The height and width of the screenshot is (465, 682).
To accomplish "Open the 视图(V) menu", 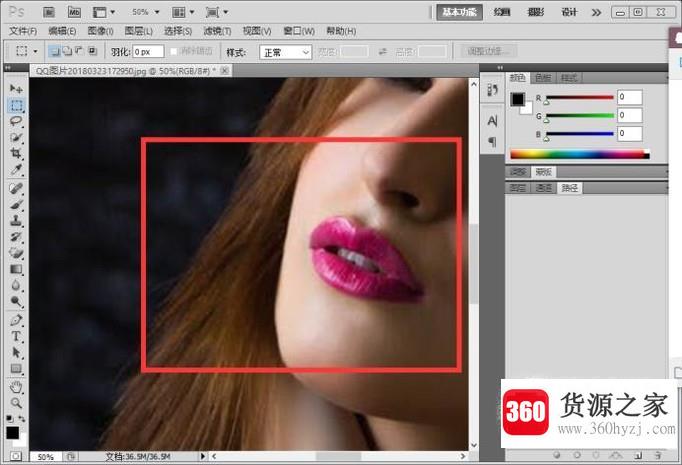I will click(x=257, y=31).
